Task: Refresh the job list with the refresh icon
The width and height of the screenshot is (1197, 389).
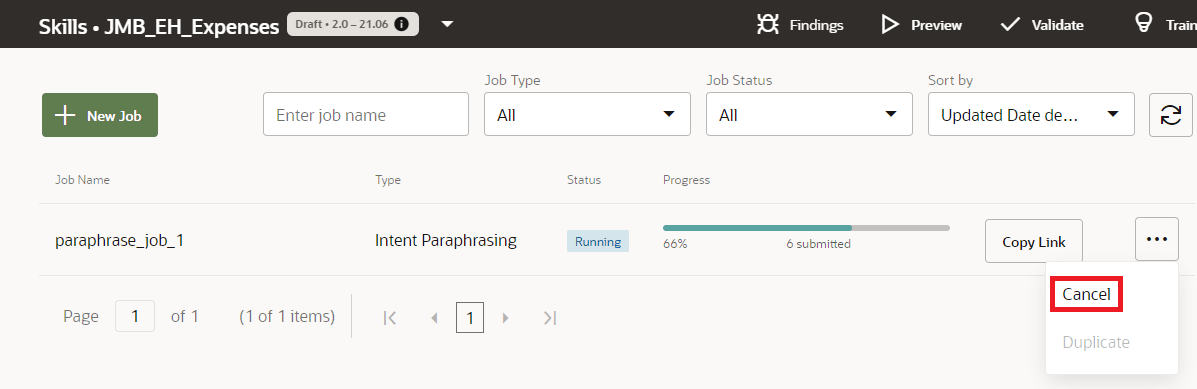Action: pos(1170,115)
